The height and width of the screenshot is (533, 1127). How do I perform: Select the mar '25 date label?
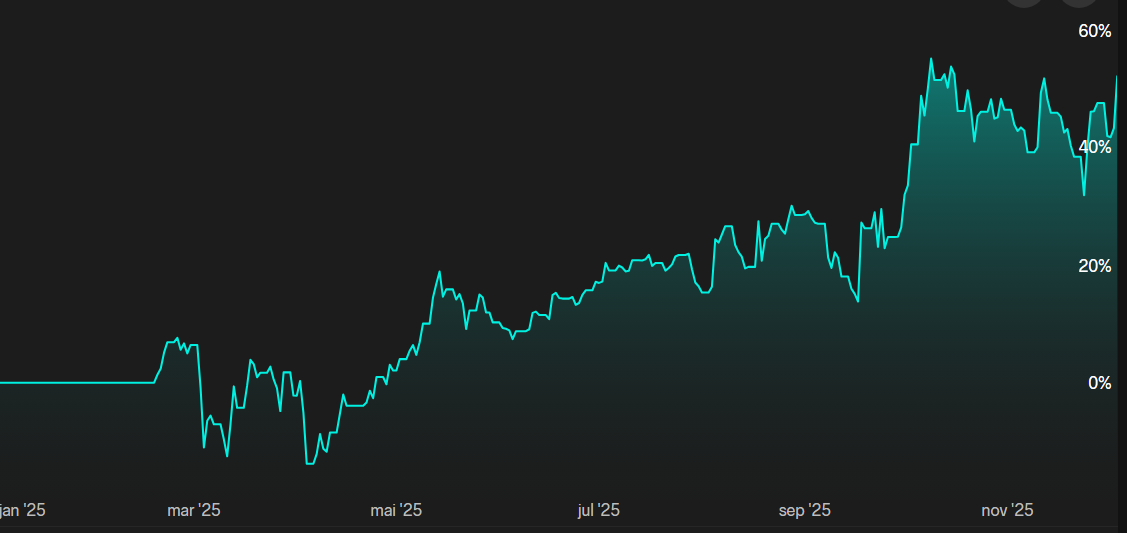(x=193, y=510)
